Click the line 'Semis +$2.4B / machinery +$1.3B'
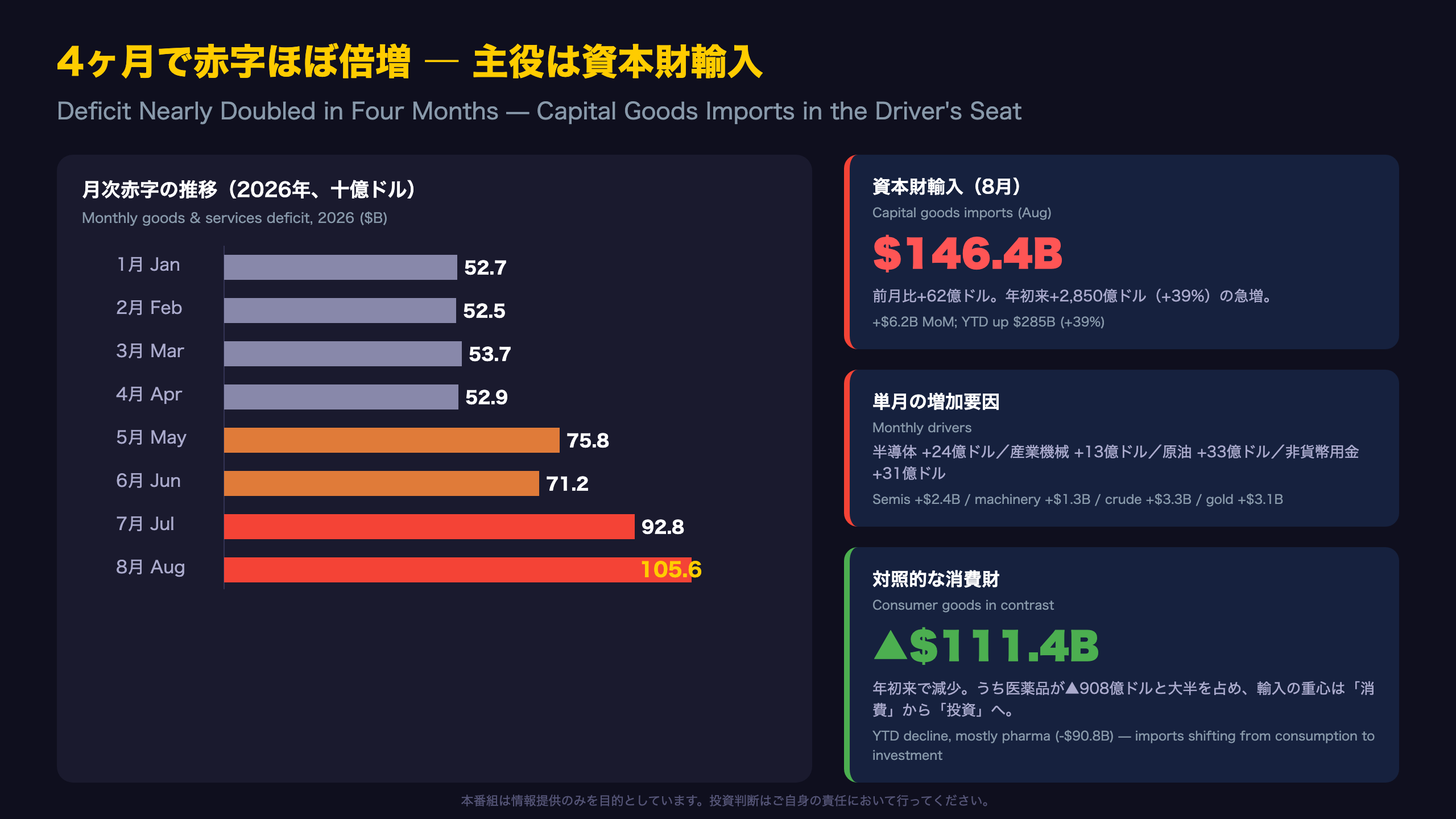Image resolution: width=1456 pixels, height=819 pixels. pos(1078,499)
